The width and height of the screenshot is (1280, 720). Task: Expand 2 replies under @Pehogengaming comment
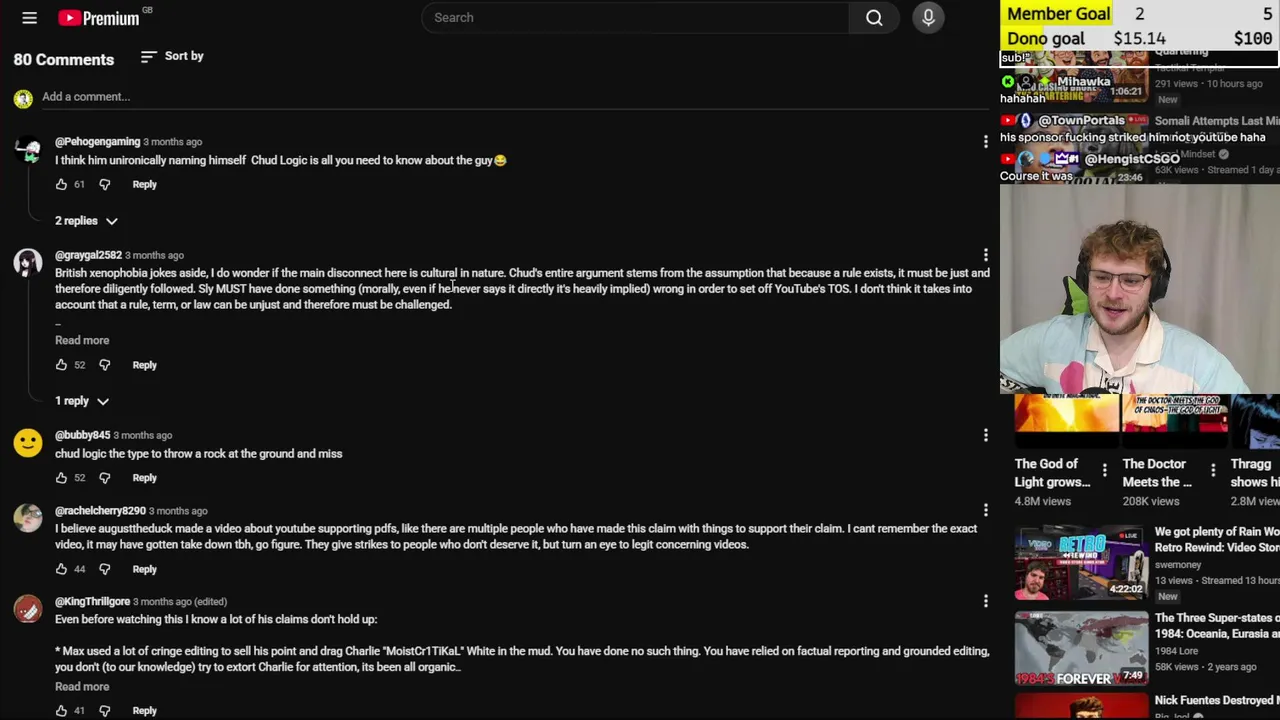point(86,221)
